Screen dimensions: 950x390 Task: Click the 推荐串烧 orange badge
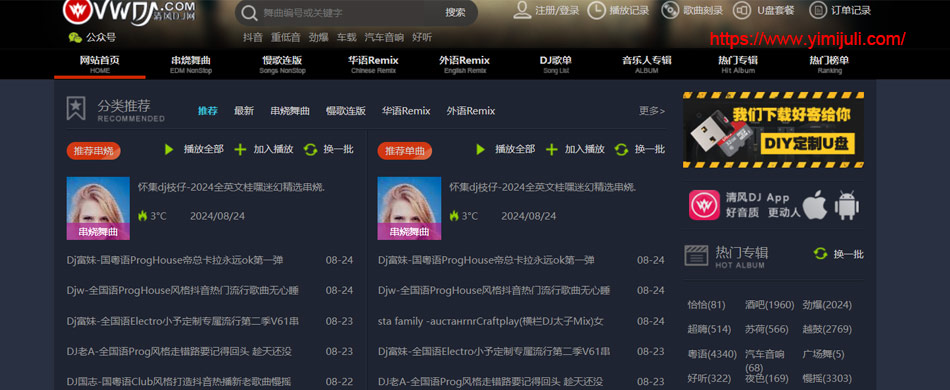(94, 151)
